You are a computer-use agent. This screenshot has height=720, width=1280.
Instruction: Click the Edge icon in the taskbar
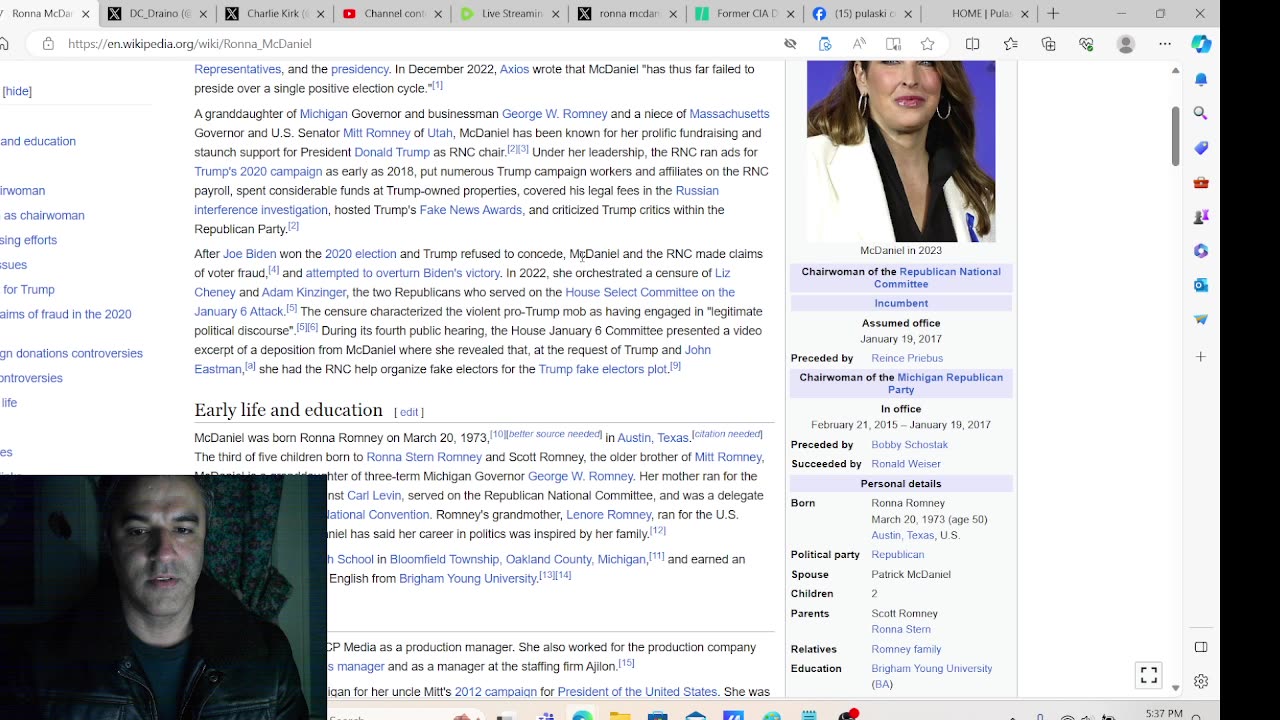coord(582,715)
